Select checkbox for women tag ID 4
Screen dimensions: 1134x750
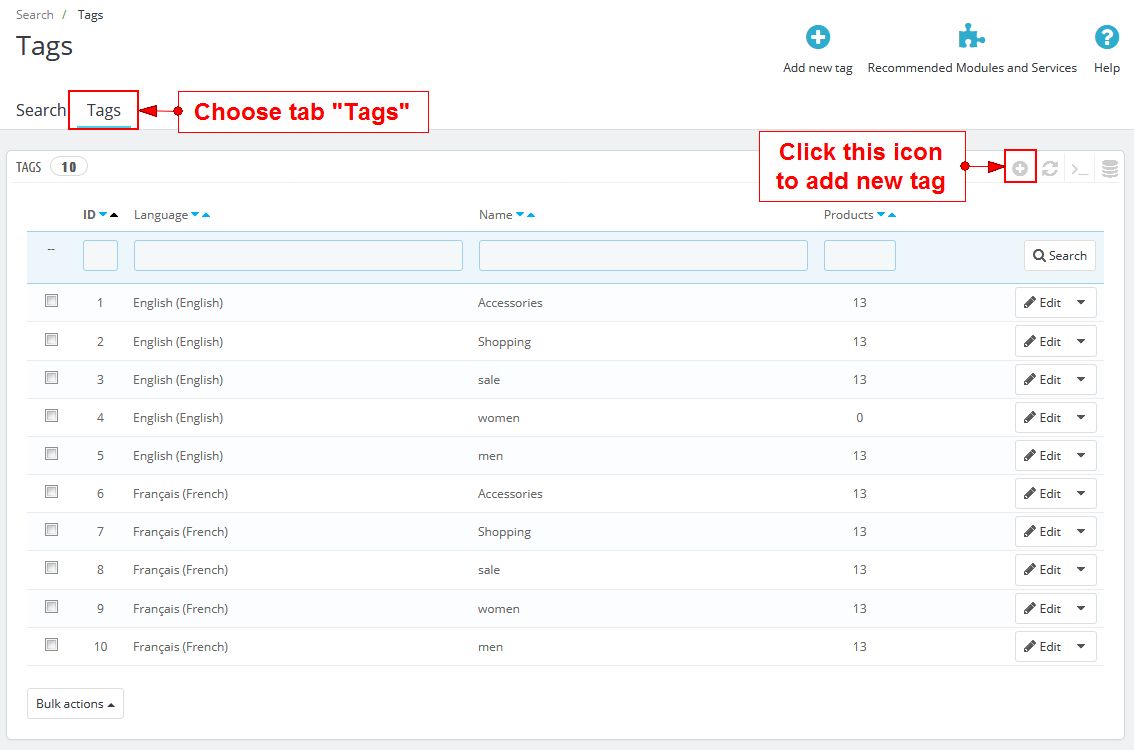tap(52, 416)
